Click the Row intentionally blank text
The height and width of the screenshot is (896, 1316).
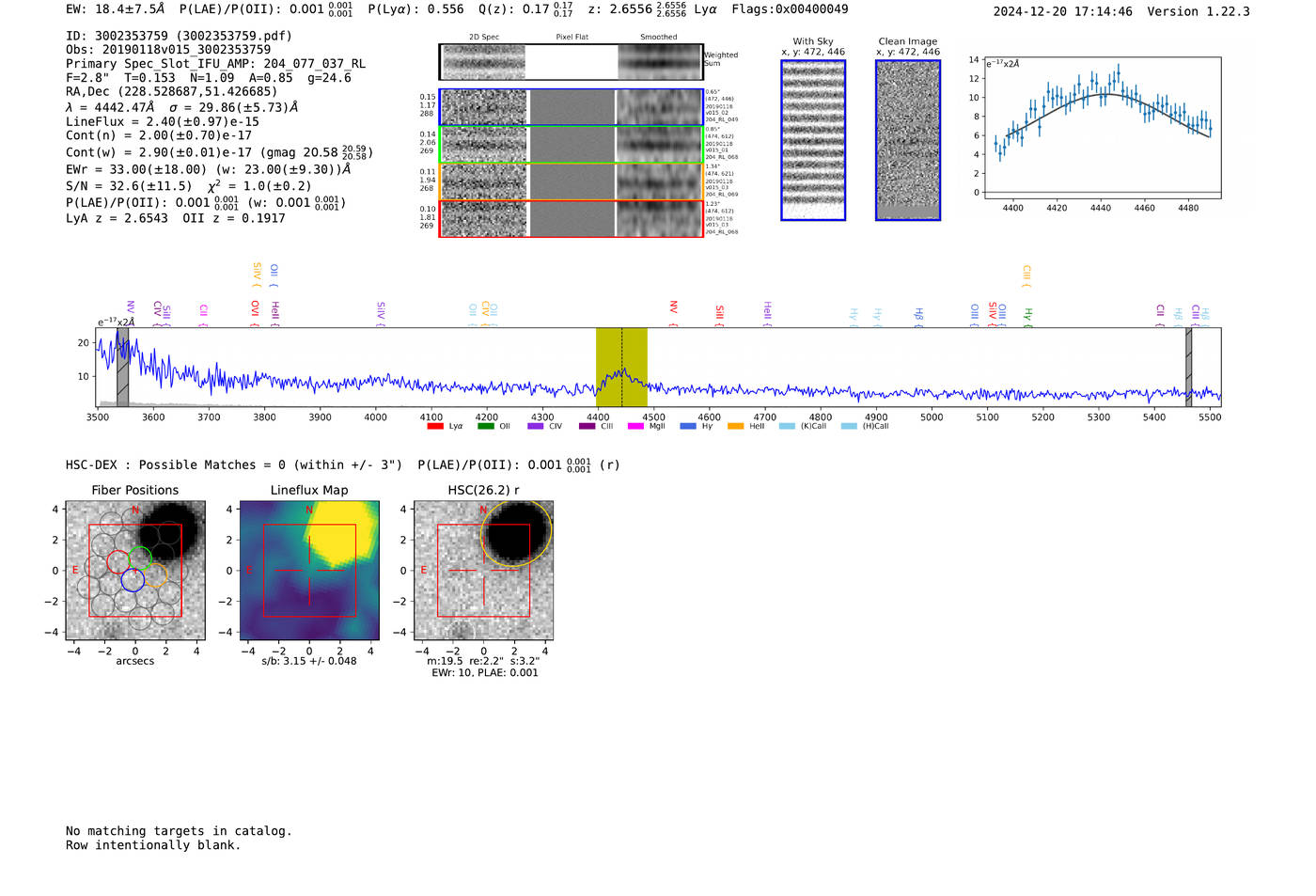tap(153, 845)
